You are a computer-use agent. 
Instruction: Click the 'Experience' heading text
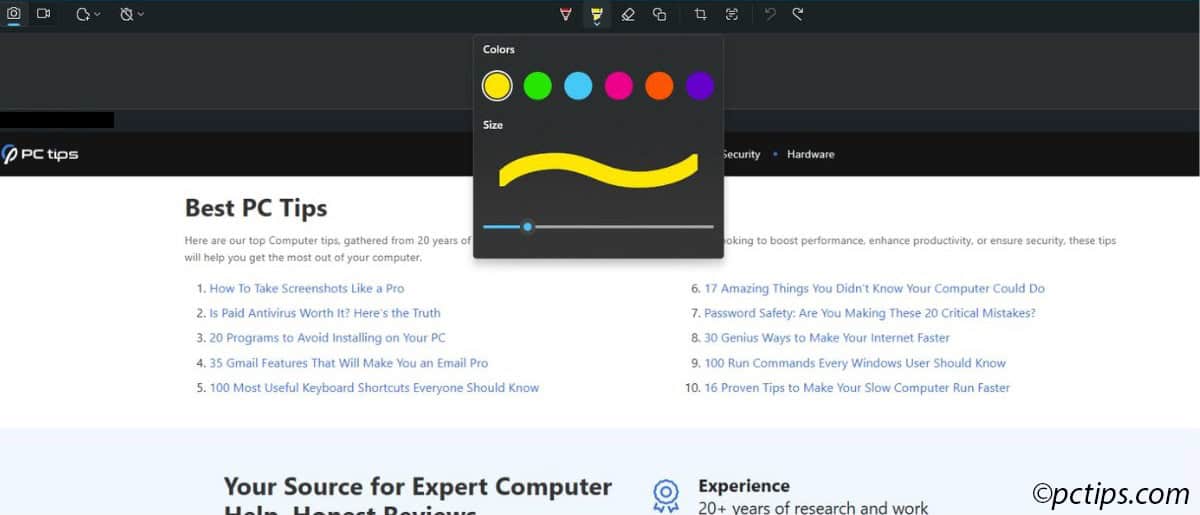(x=744, y=486)
